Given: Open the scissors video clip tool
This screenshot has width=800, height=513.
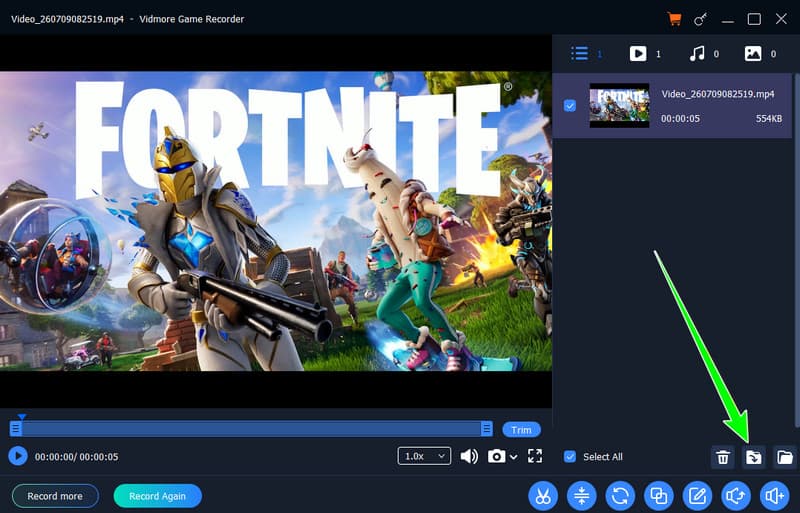Looking at the screenshot, I should coord(543,496).
